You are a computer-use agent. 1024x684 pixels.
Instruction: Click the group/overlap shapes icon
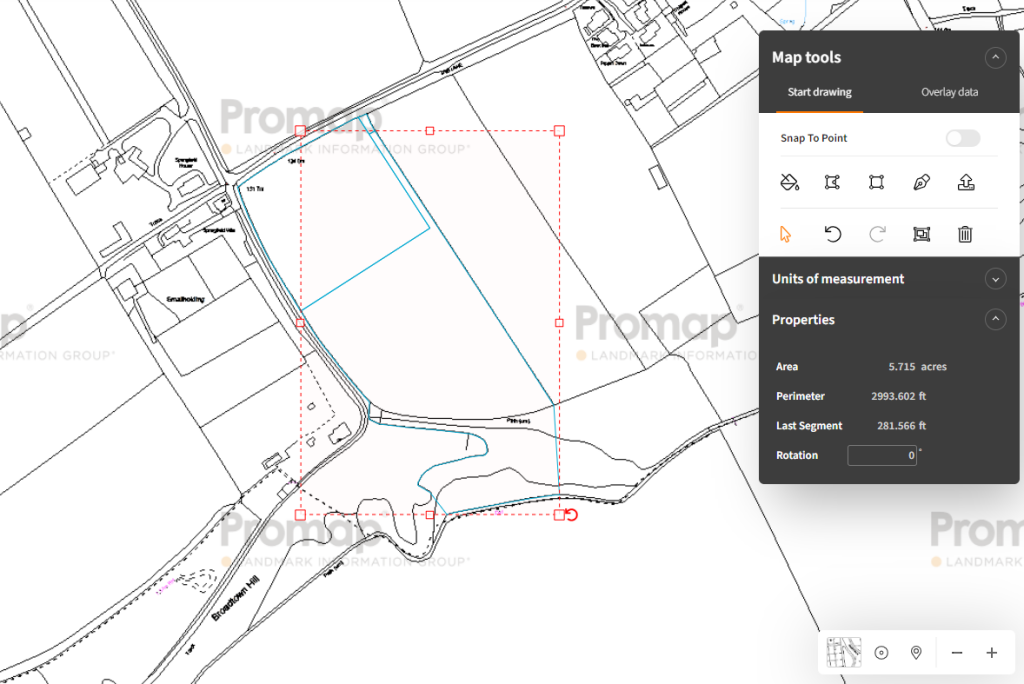pos(921,234)
